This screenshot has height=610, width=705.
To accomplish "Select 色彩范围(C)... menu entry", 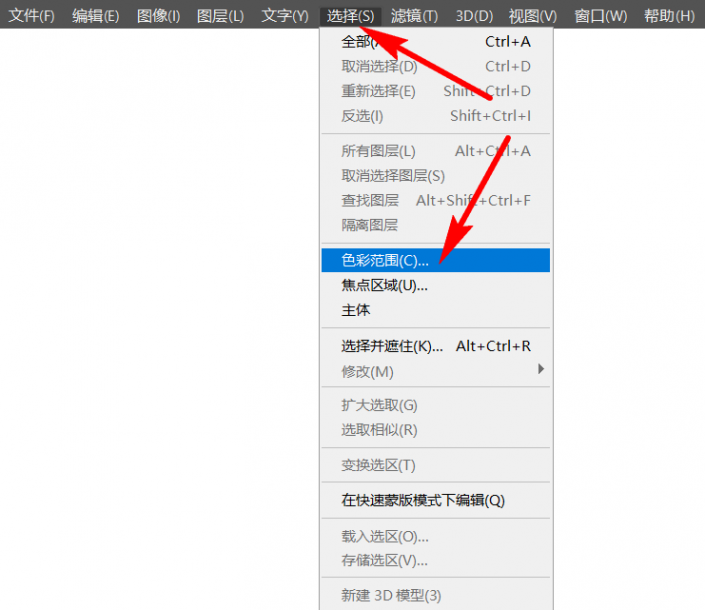I will [385, 261].
